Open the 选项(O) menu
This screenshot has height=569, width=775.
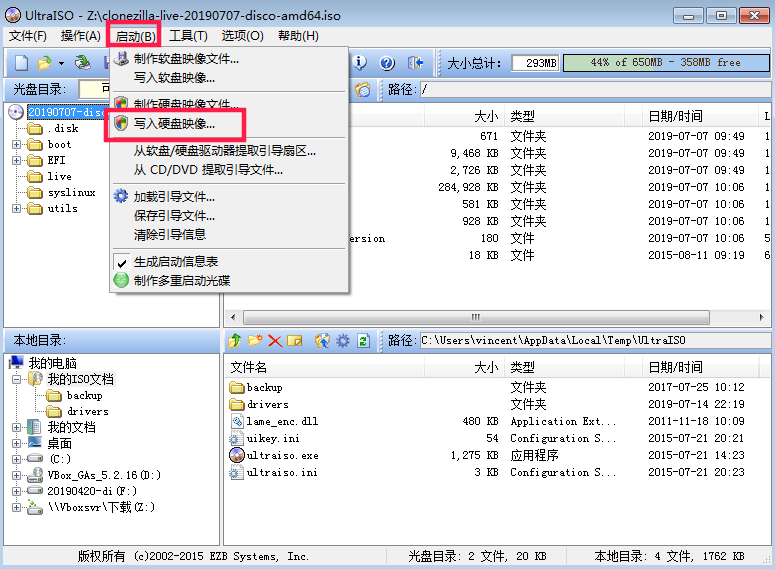242,36
